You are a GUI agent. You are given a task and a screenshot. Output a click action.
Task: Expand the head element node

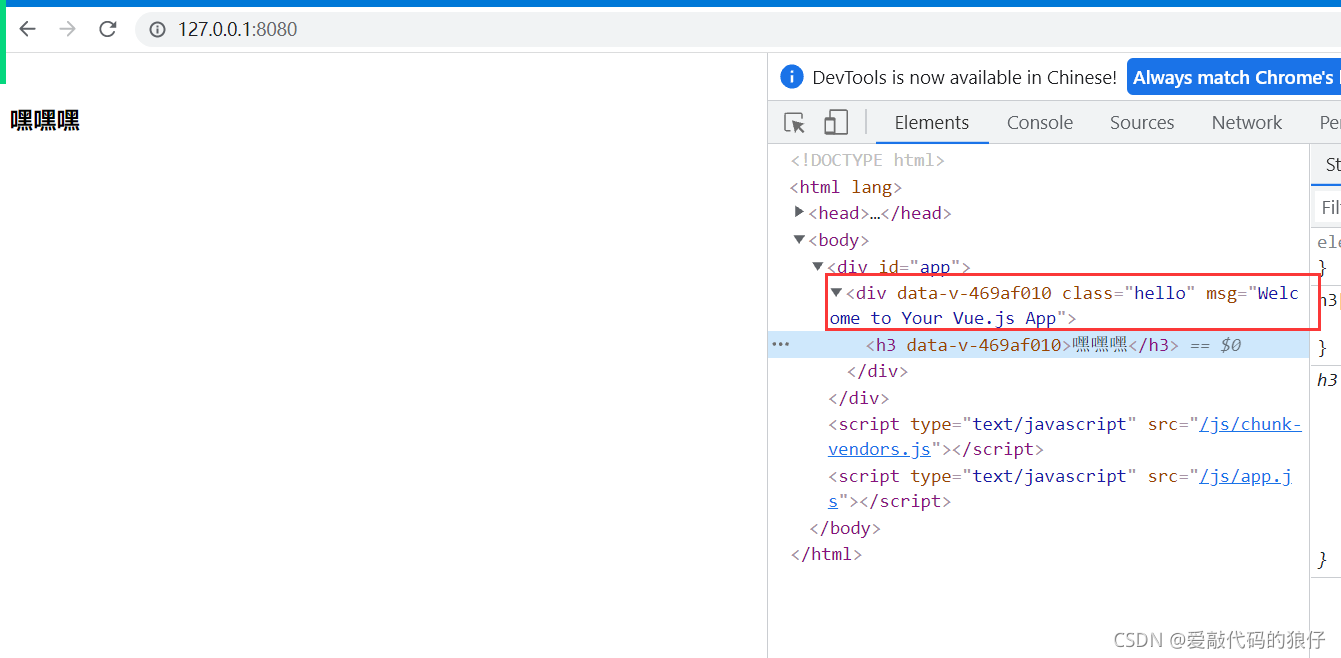pos(799,212)
